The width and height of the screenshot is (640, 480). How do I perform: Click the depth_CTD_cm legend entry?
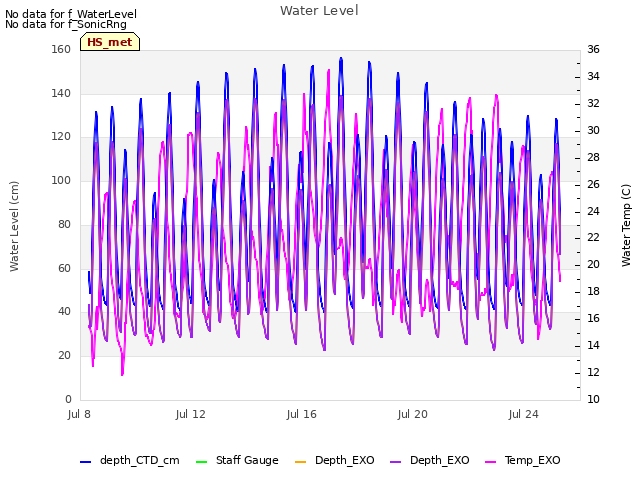(x=130, y=460)
